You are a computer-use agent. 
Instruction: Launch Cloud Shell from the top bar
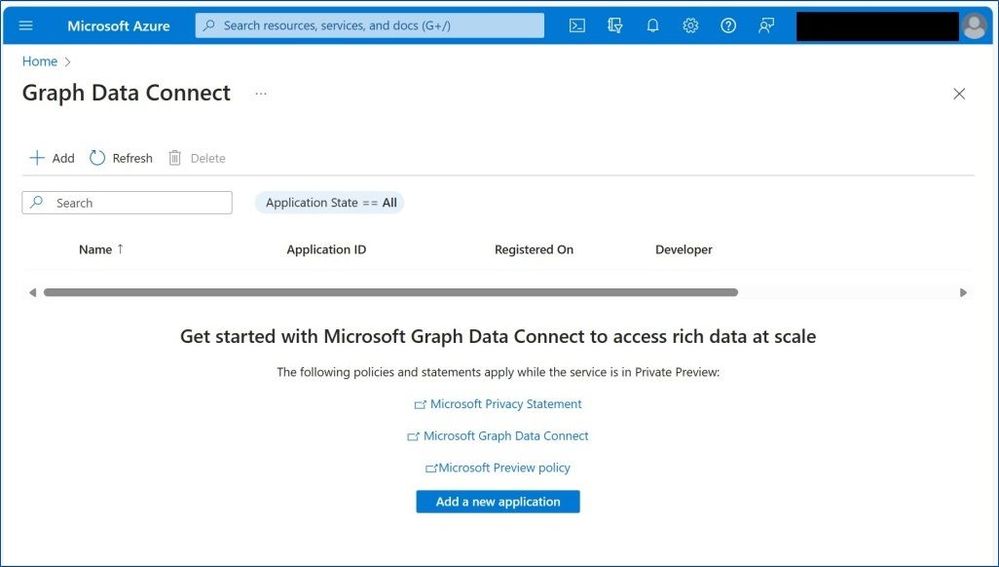click(x=577, y=26)
